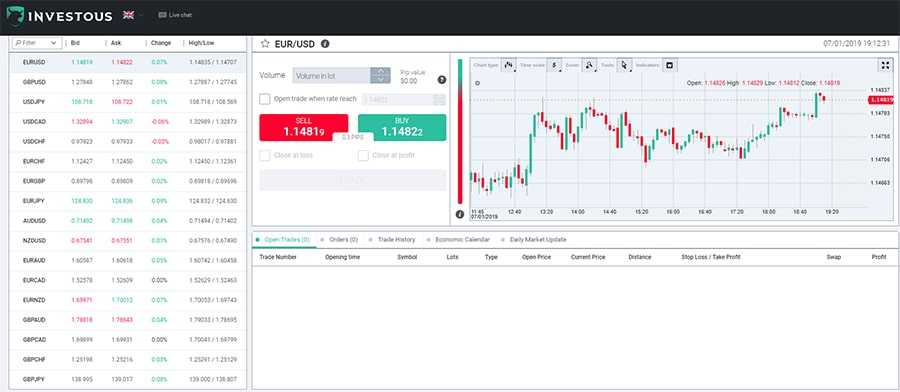Select the EURUSD row in watchlist

point(128,62)
